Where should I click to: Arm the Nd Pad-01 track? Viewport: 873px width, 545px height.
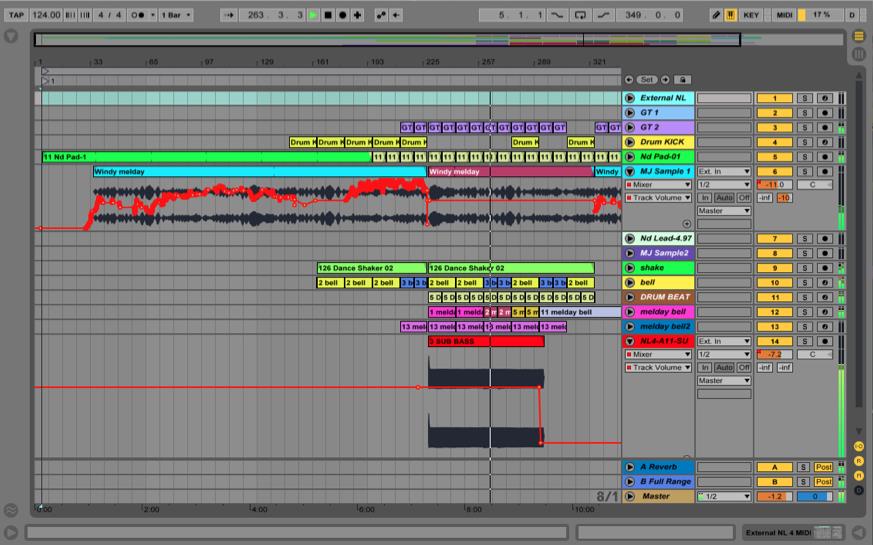click(x=825, y=157)
